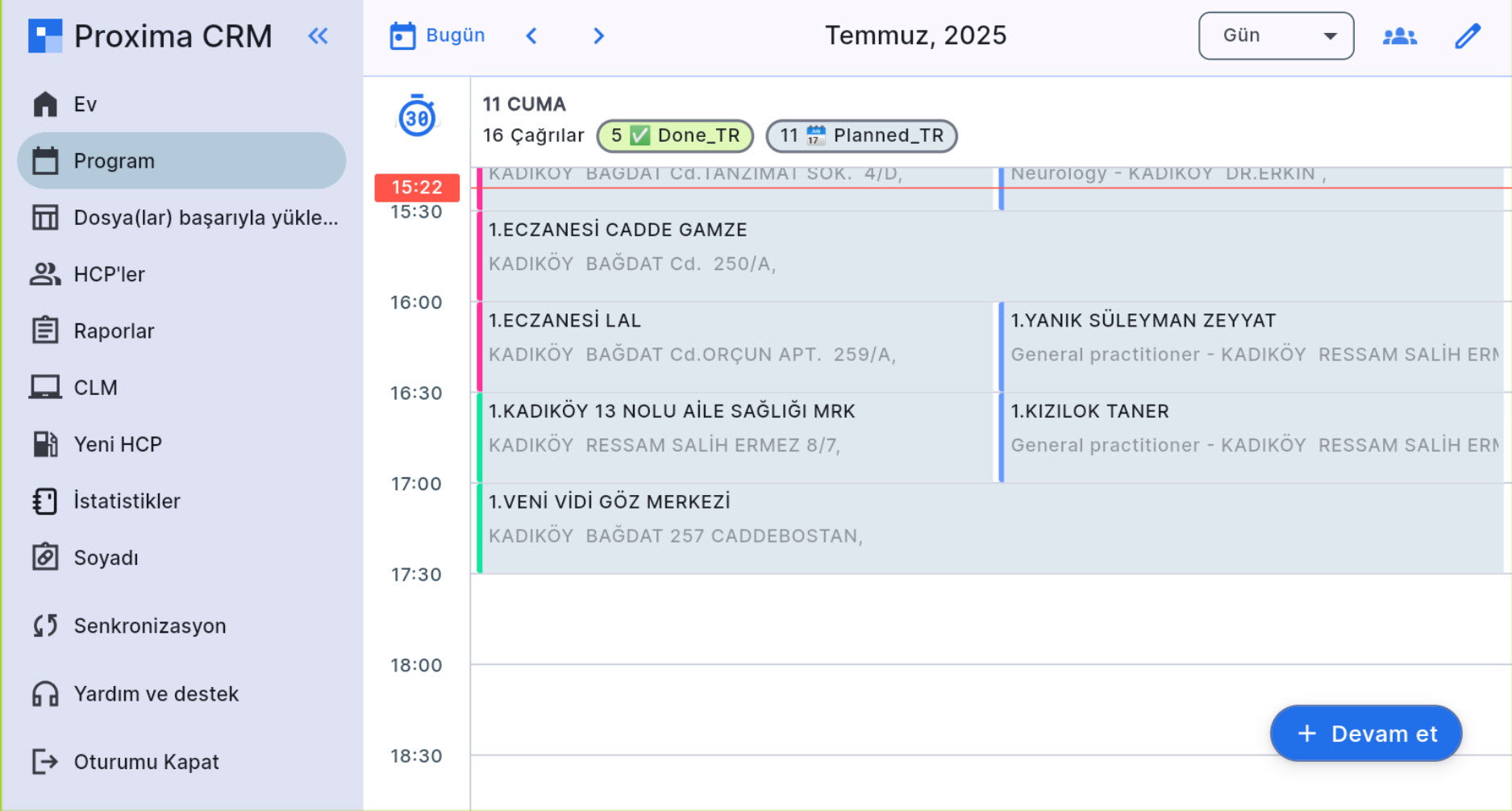Go to previous day with left chevron
This screenshot has width=1512, height=811.
point(531,35)
